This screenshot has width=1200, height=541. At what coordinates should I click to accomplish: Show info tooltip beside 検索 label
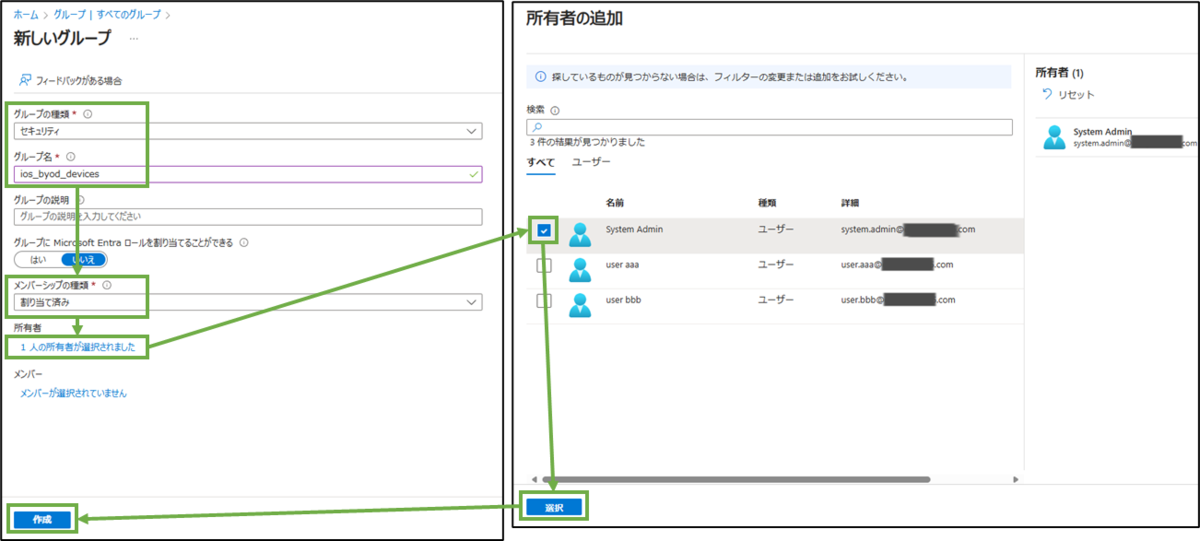click(x=555, y=110)
